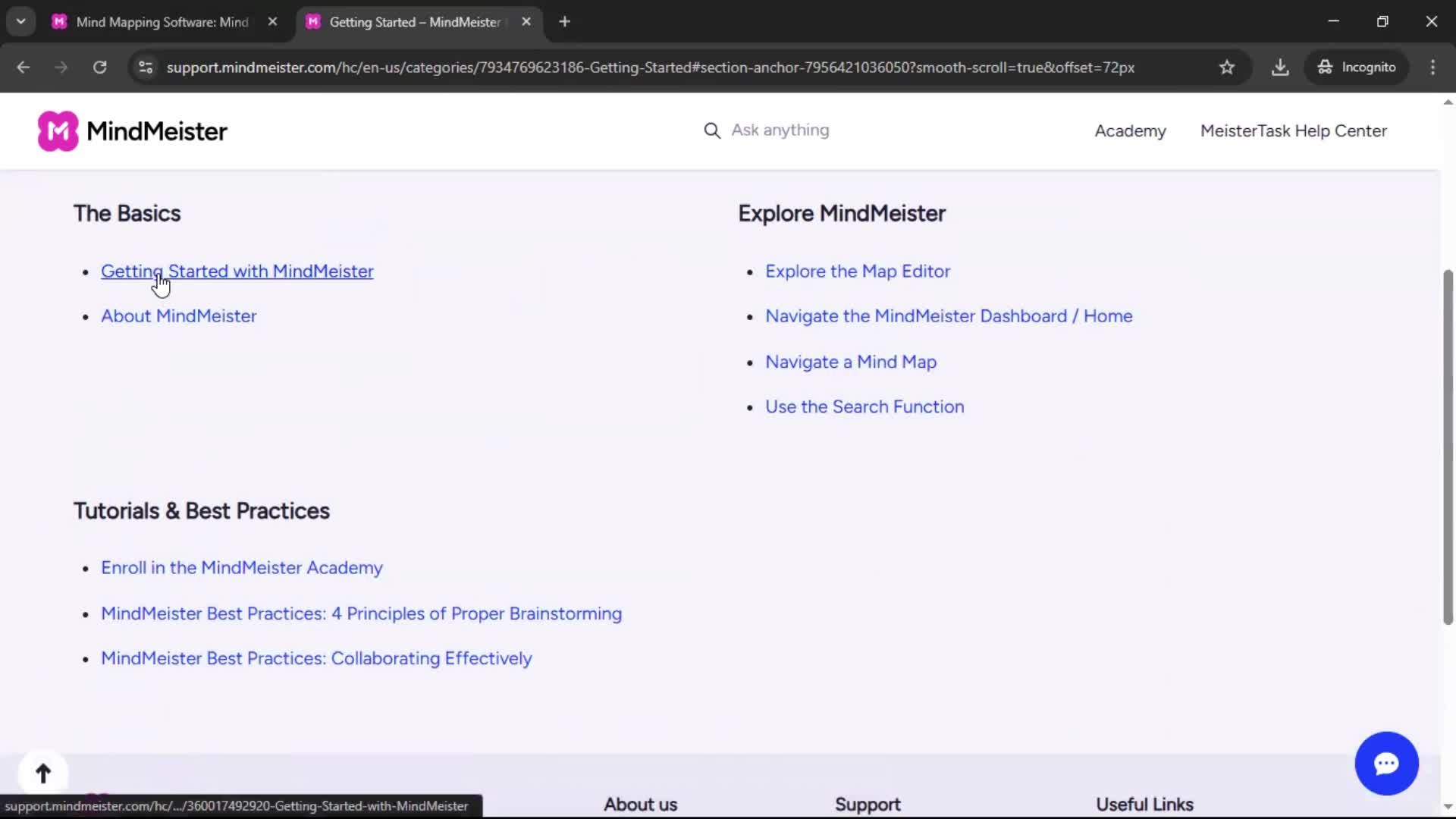Close the Getting Started – MindMeister tab
Image resolution: width=1456 pixels, height=819 pixels.
pos(526,22)
